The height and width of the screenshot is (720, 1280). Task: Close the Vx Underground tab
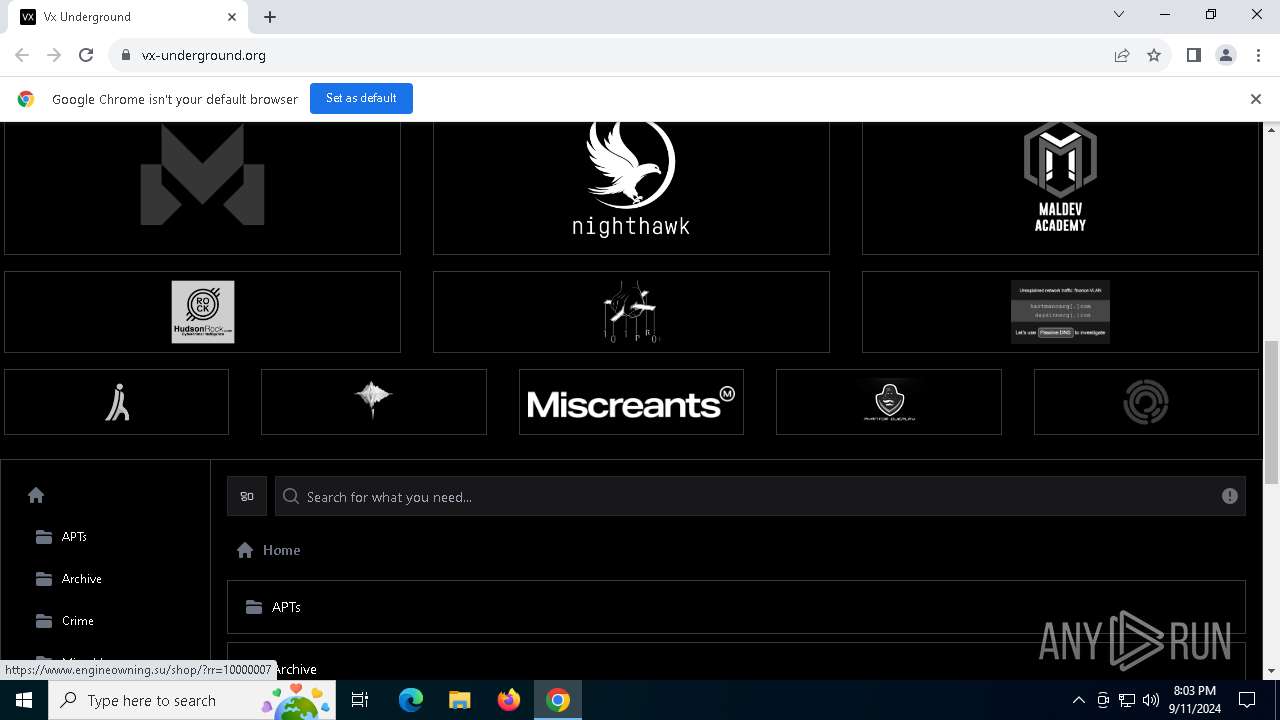coord(232,17)
